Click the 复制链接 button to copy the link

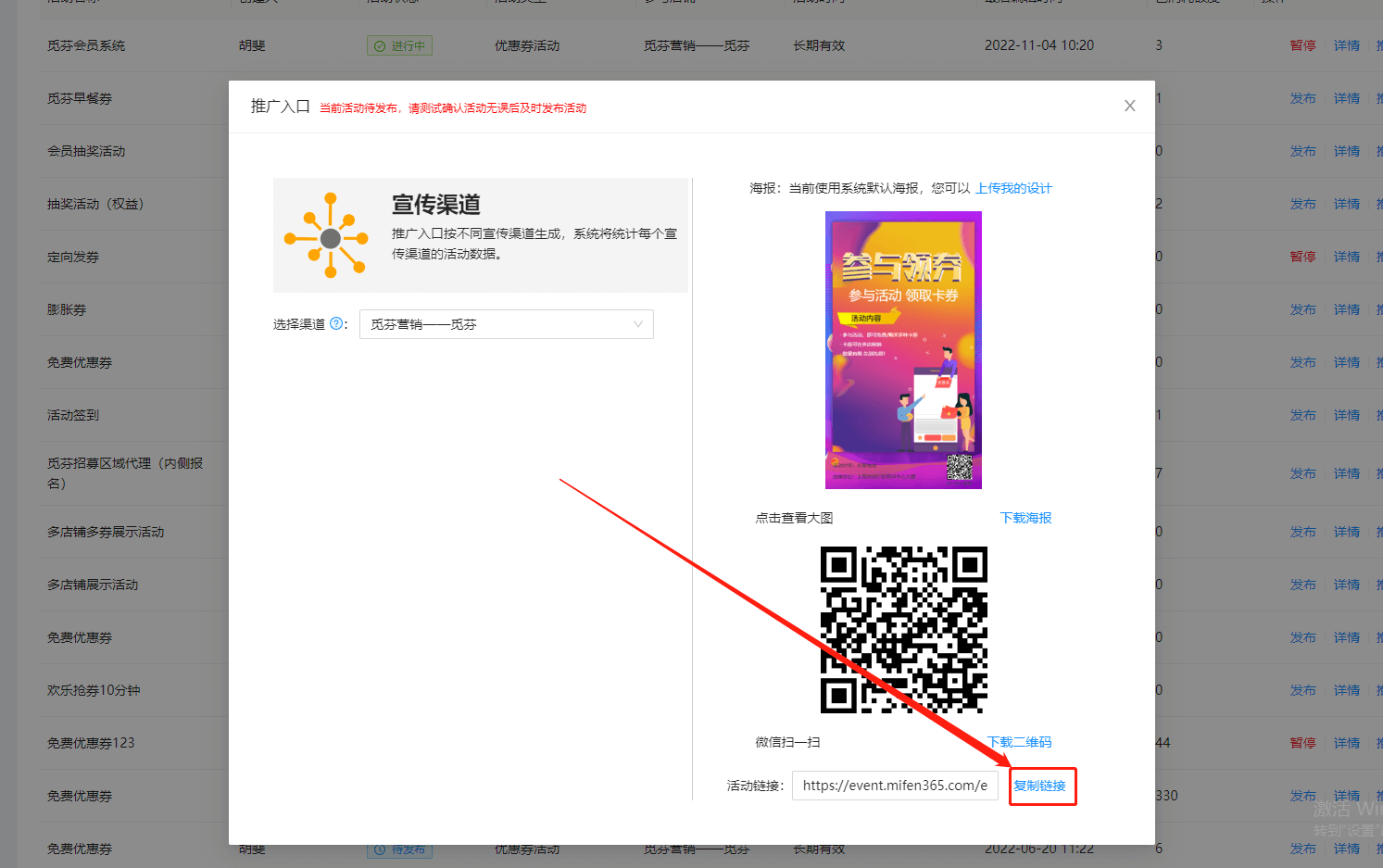pyautogui.click(x=1042, y=786)
